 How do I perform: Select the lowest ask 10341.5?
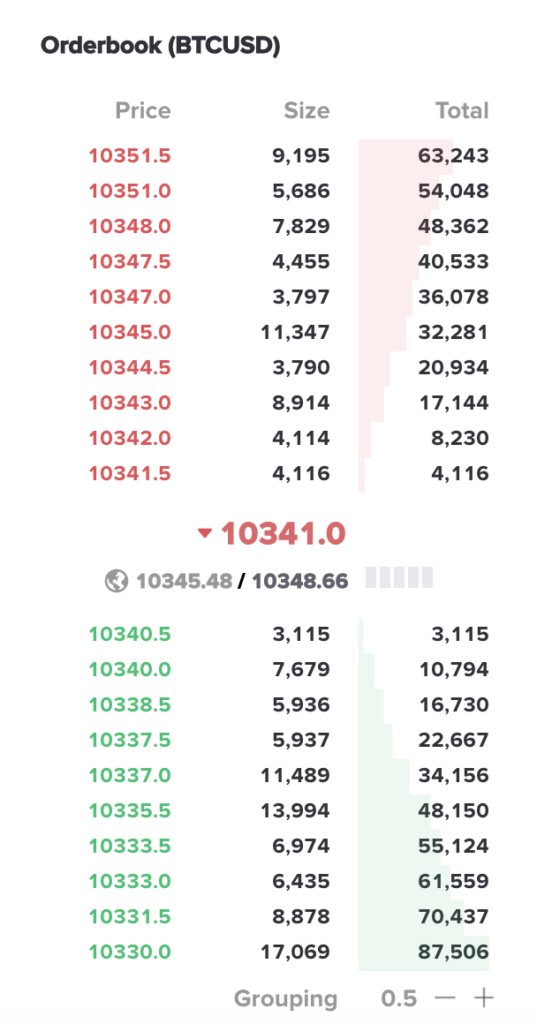(x=129, y=473)
